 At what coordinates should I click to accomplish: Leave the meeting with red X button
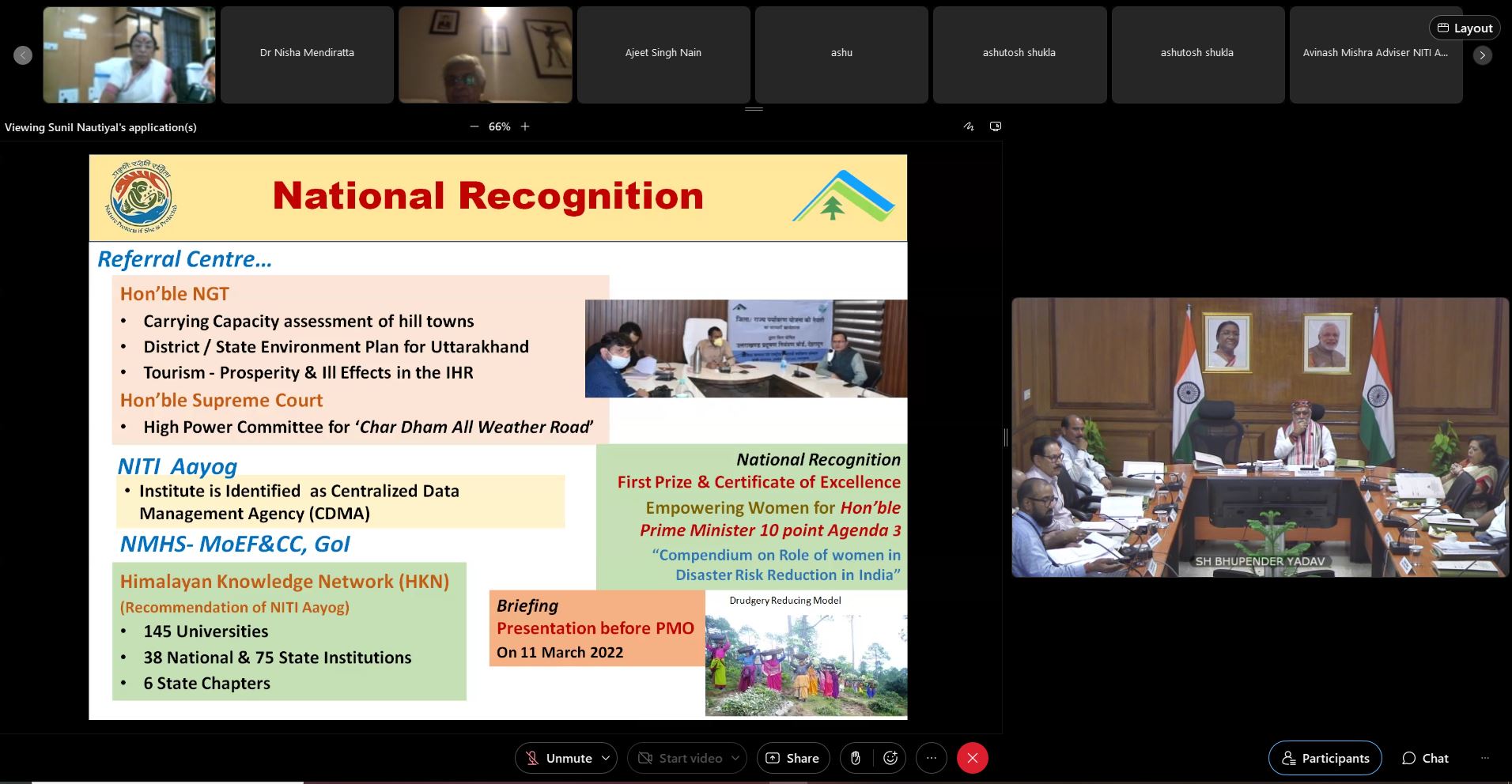click(972, 758)
